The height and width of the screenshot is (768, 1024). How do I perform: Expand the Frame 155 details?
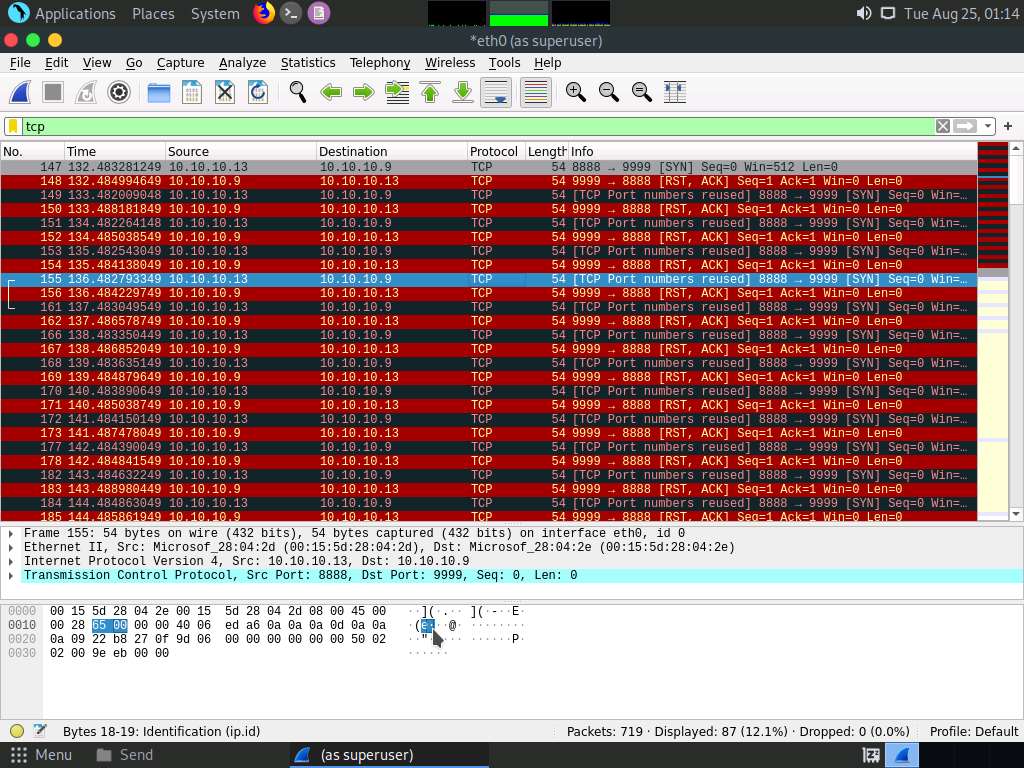coord(10,533)
